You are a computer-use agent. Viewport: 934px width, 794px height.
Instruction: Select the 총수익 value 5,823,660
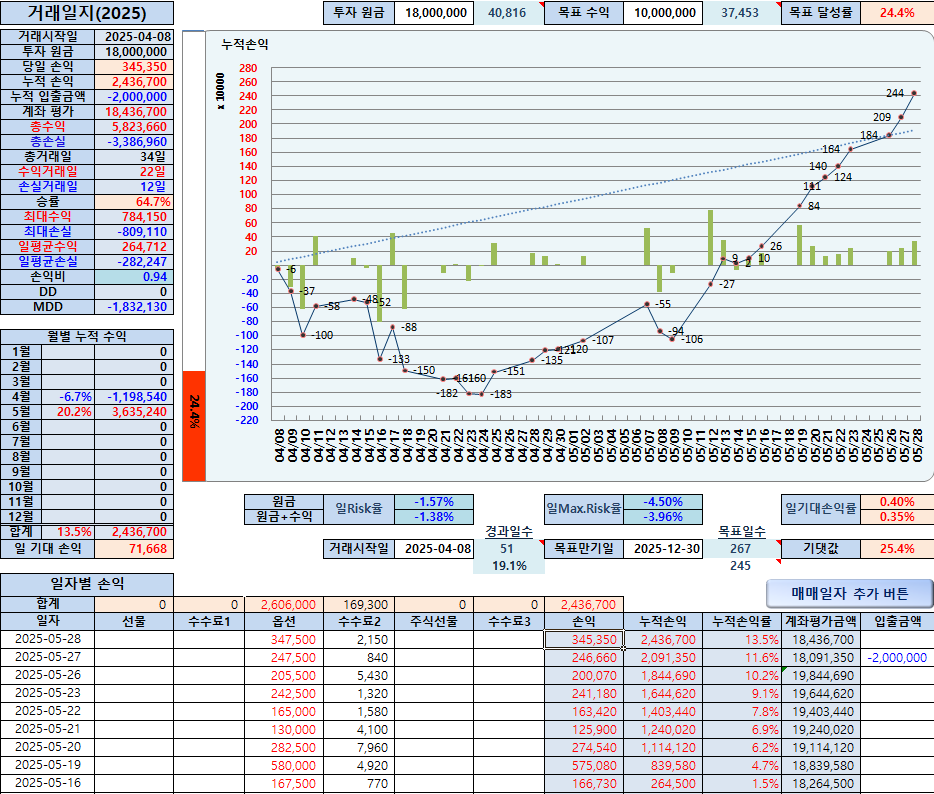pyautogui.click(x=134, y=127)
